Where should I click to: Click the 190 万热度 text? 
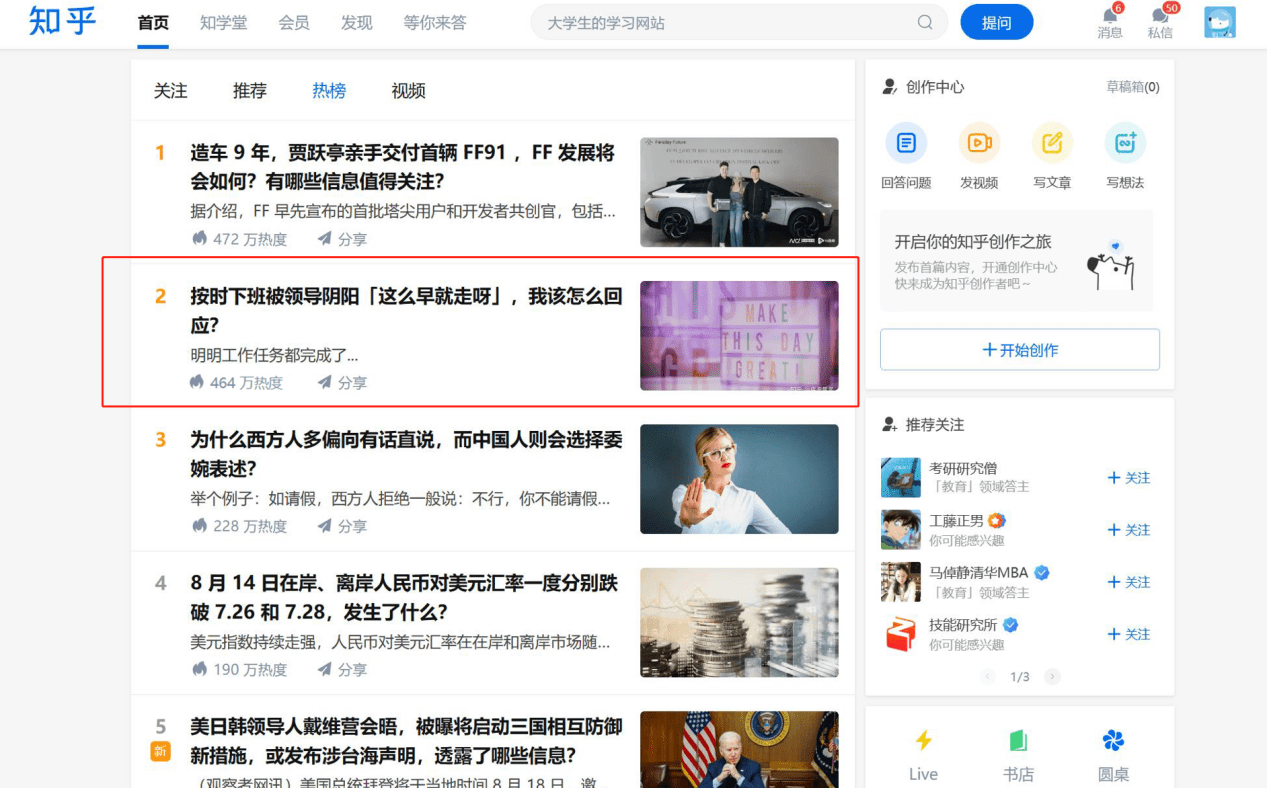(x=250, y=669)
